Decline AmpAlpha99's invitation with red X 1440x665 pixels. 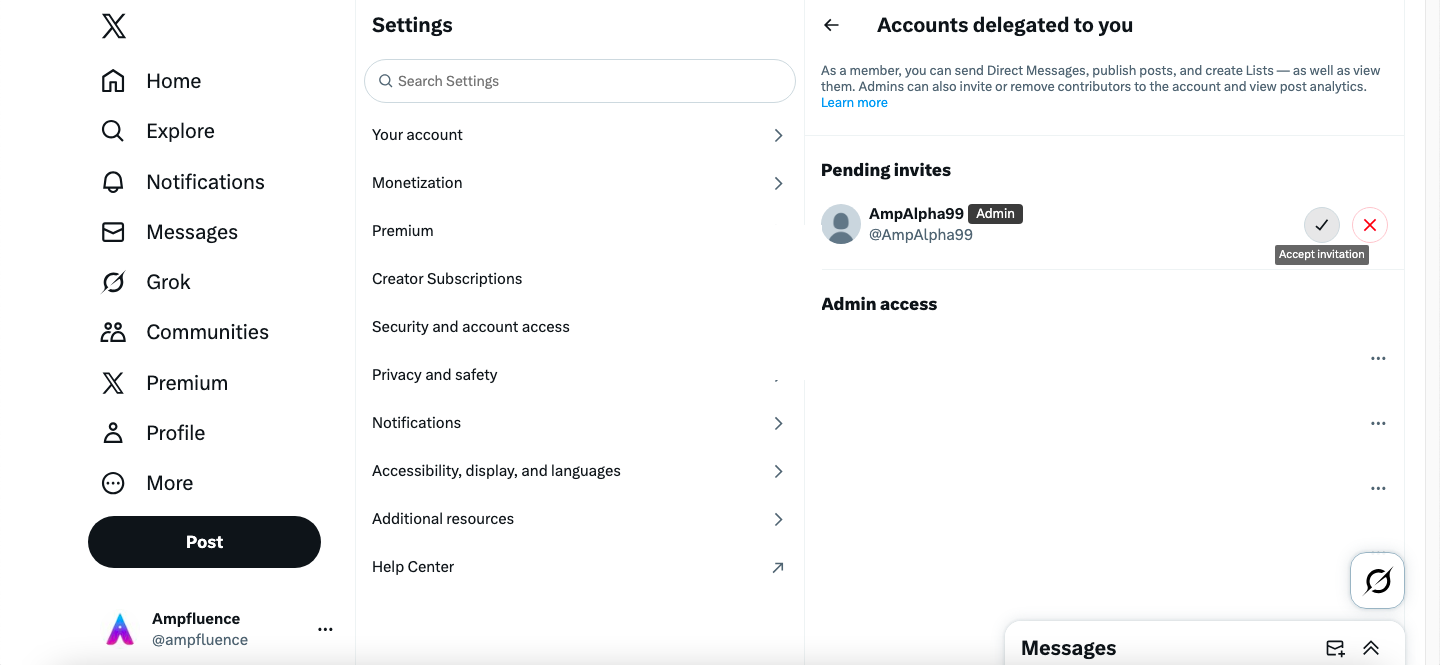1369,225
